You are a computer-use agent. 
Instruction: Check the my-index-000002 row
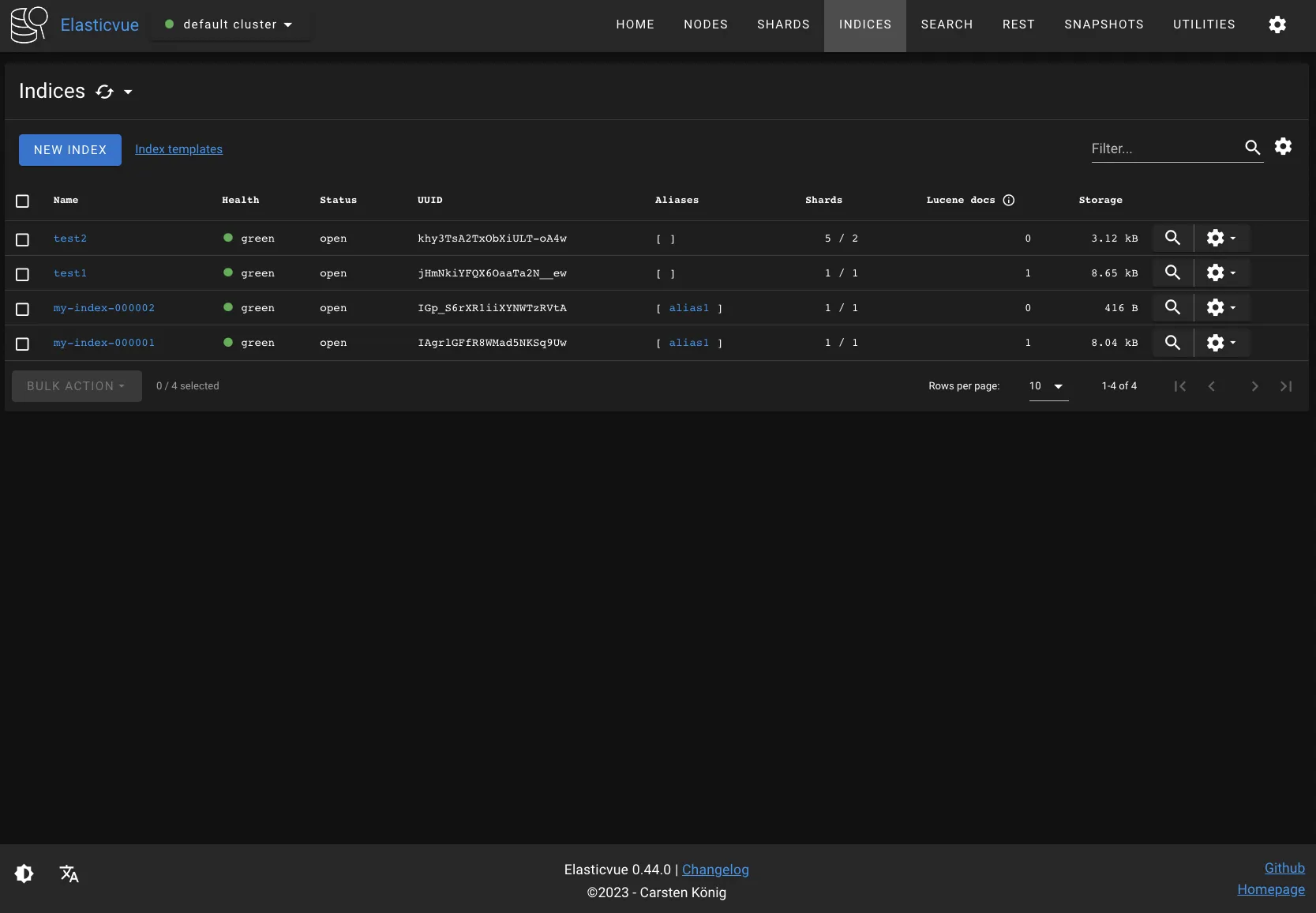[x=22, y=309]
